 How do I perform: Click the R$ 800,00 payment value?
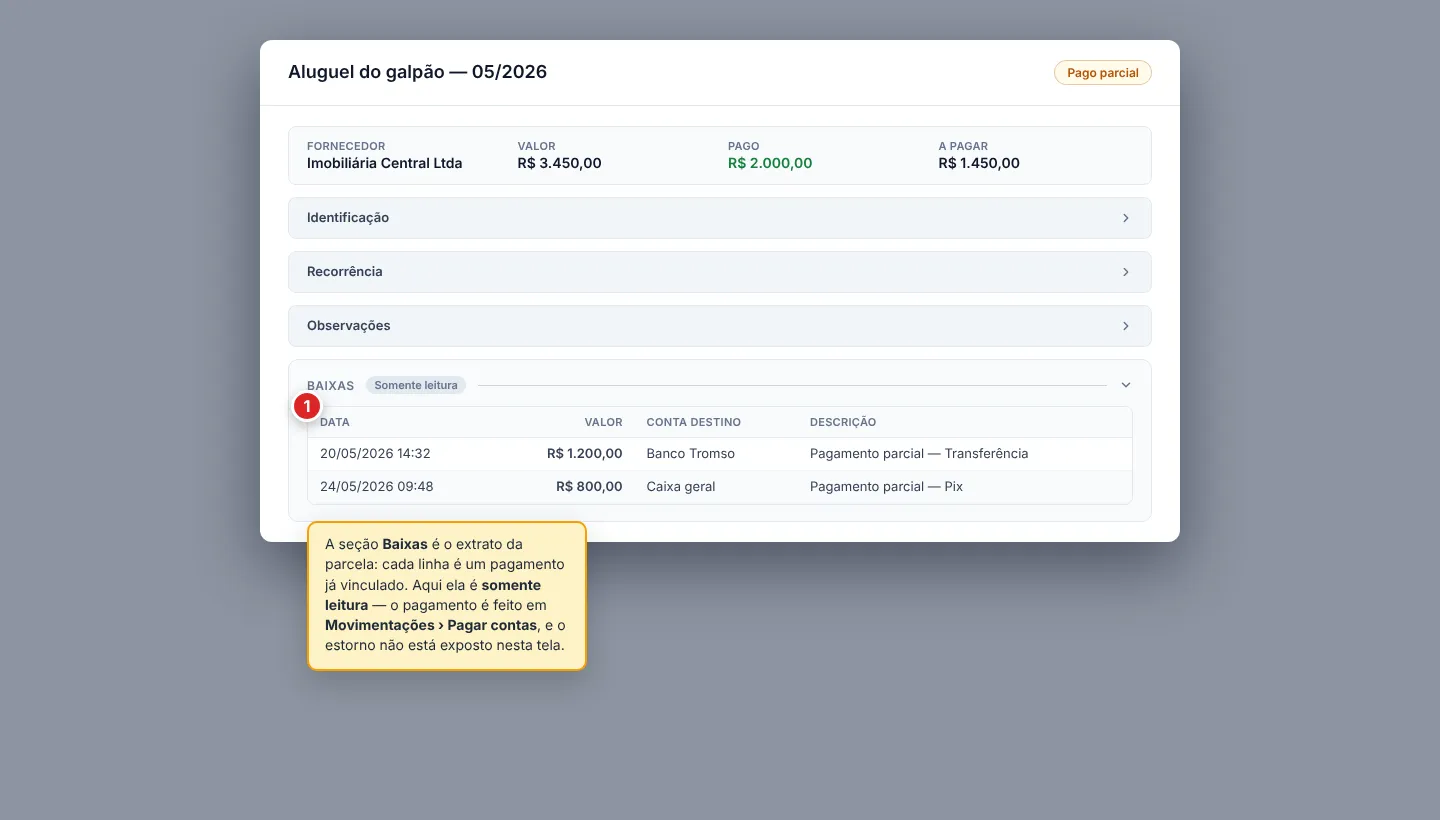pyautogui.click(x=589, y=487)
